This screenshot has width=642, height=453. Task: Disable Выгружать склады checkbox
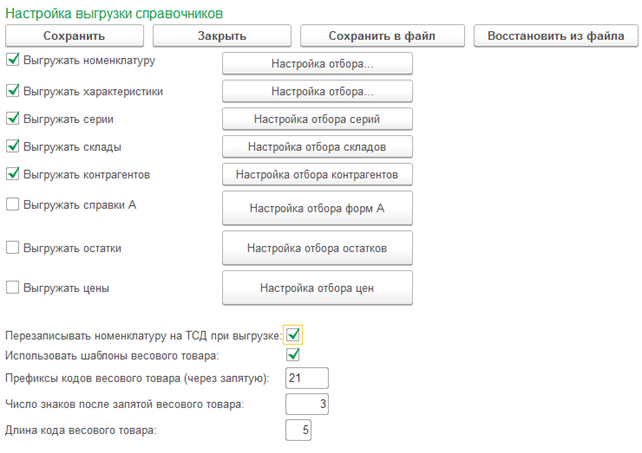point(13,146)
